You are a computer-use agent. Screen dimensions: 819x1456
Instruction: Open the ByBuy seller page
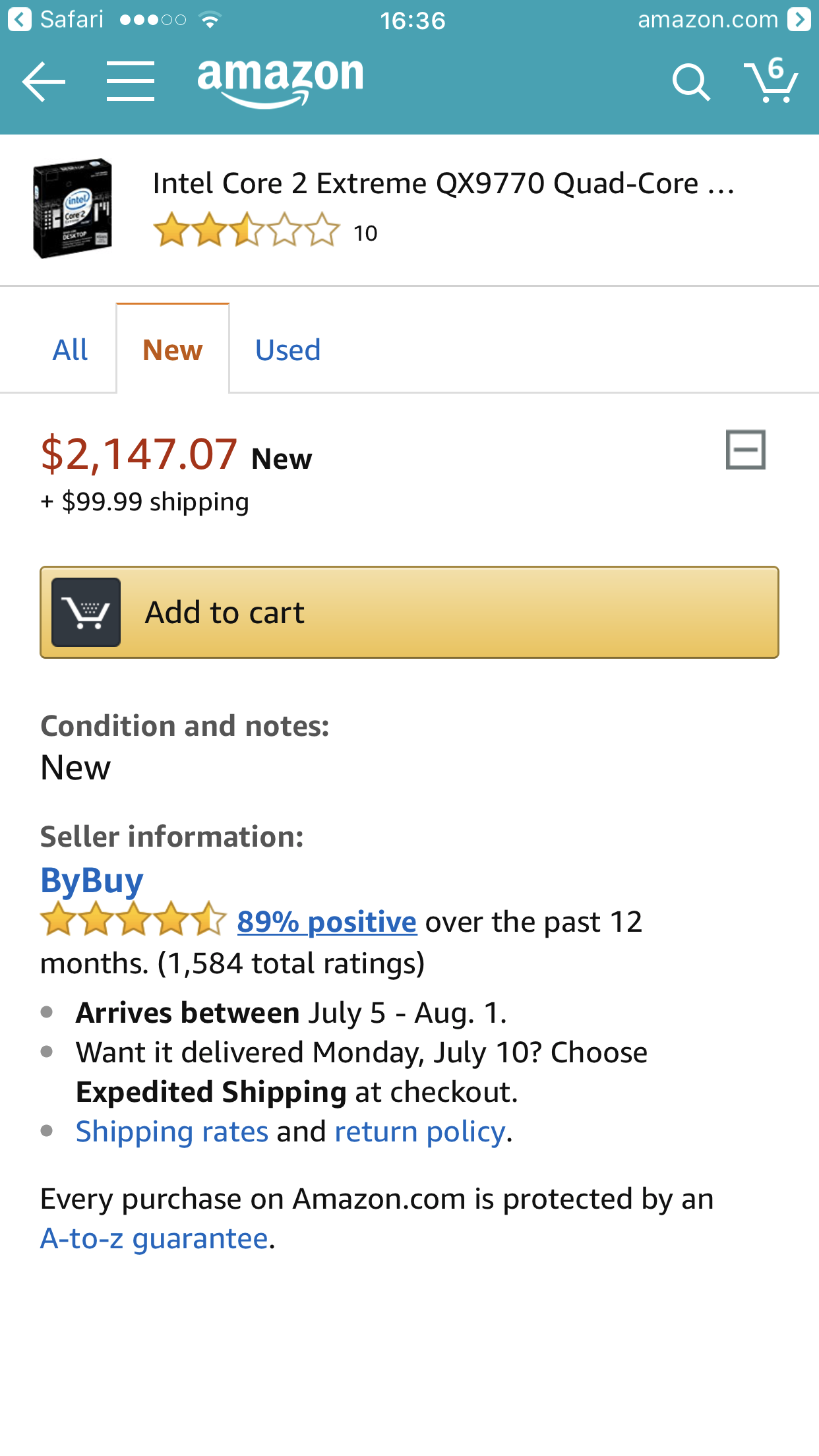click(x=92, y=881)
